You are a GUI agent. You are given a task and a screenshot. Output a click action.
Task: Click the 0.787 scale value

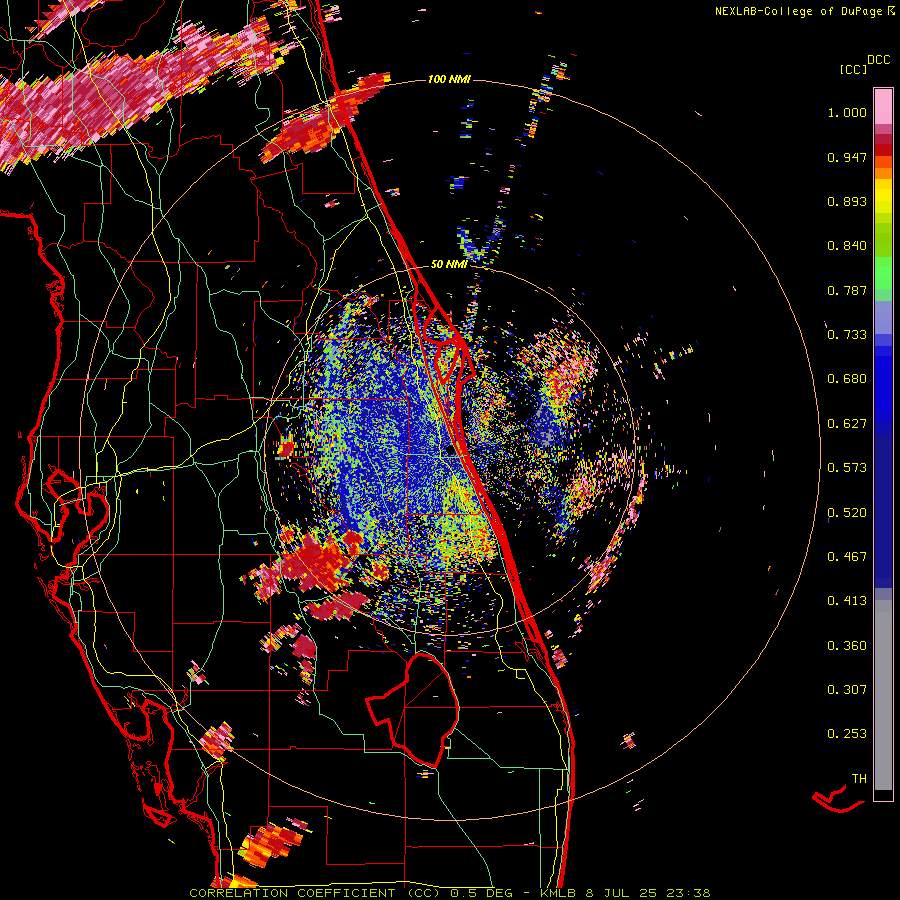(x=847, y=290)
